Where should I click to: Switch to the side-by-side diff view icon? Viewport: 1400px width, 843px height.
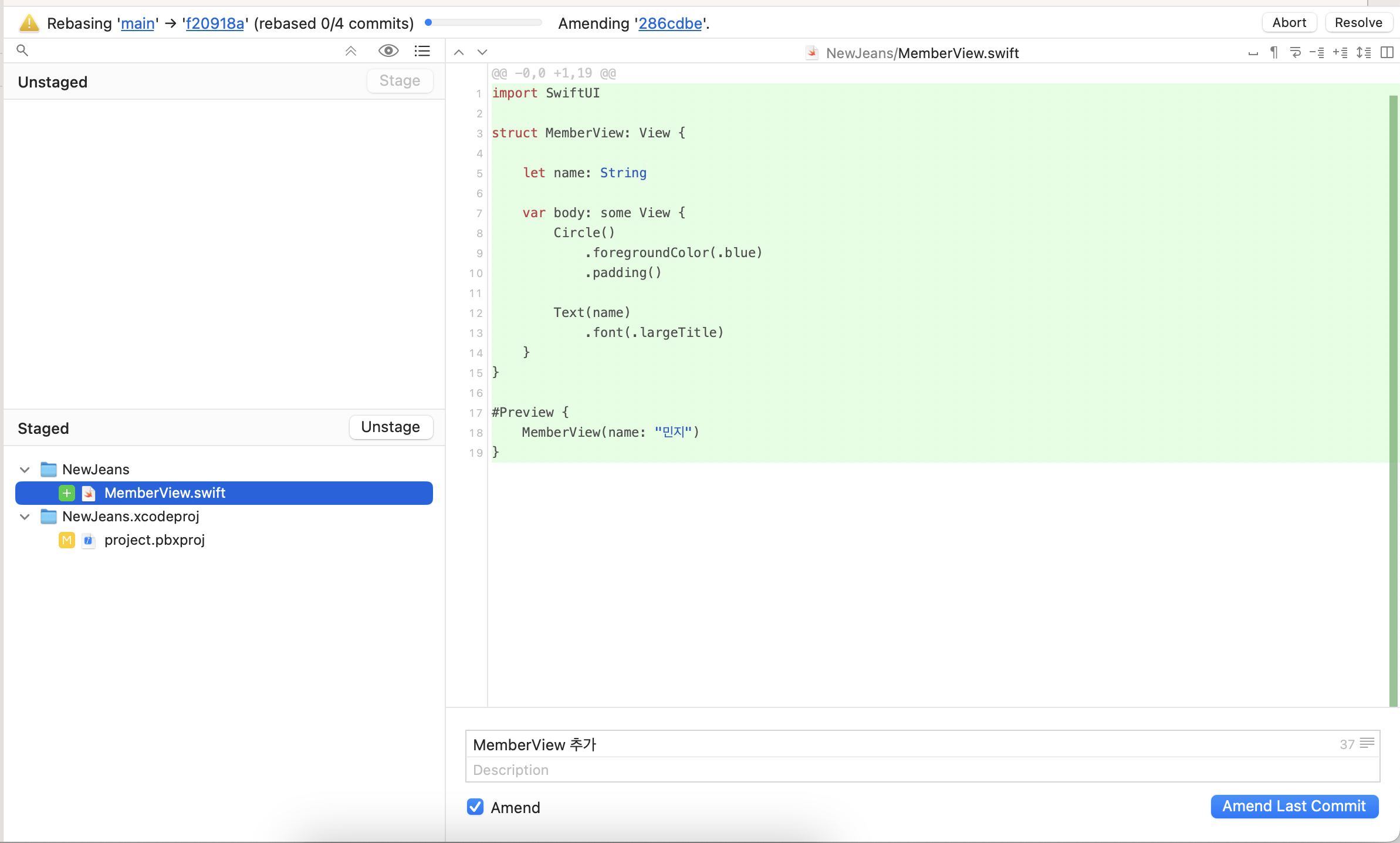coord(1387,53)
